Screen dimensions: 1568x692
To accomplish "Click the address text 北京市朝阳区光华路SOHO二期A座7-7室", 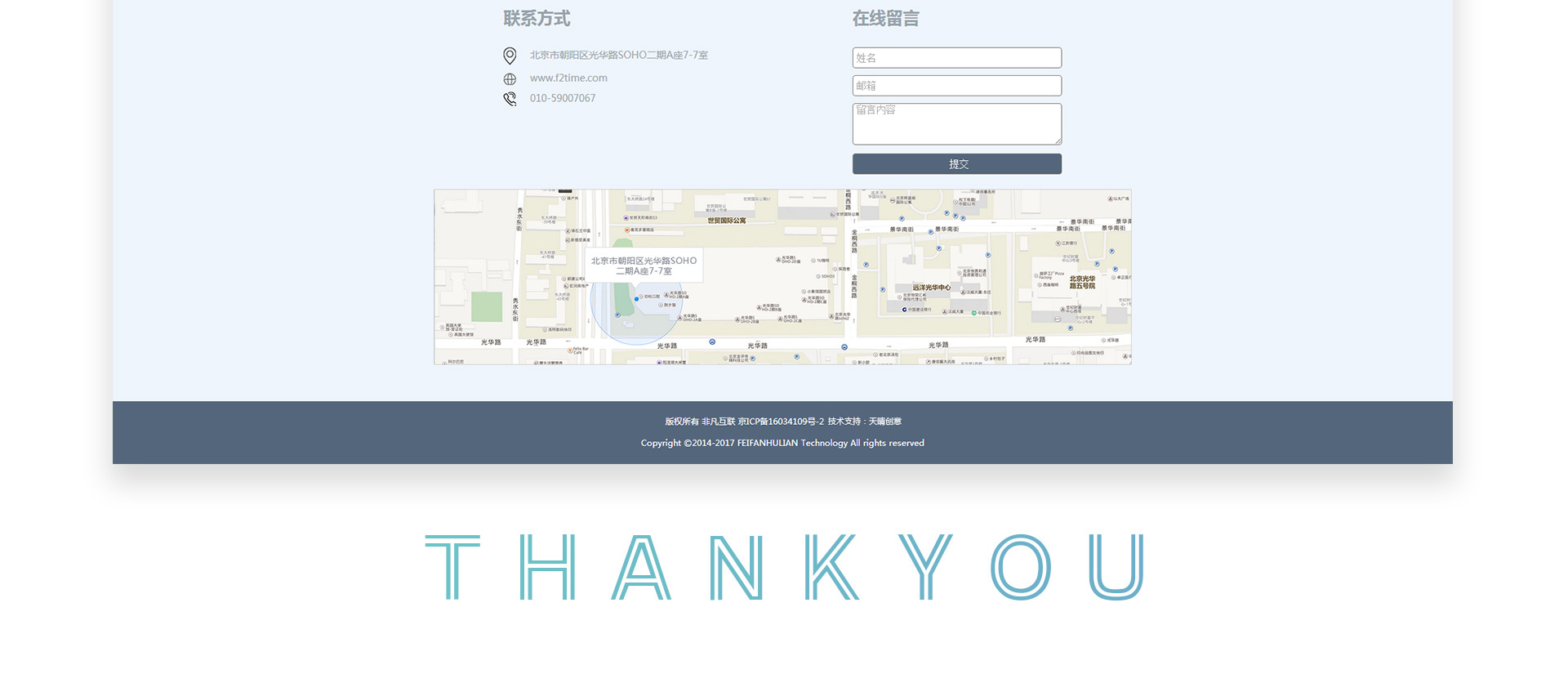I will [x=618, y=56].
